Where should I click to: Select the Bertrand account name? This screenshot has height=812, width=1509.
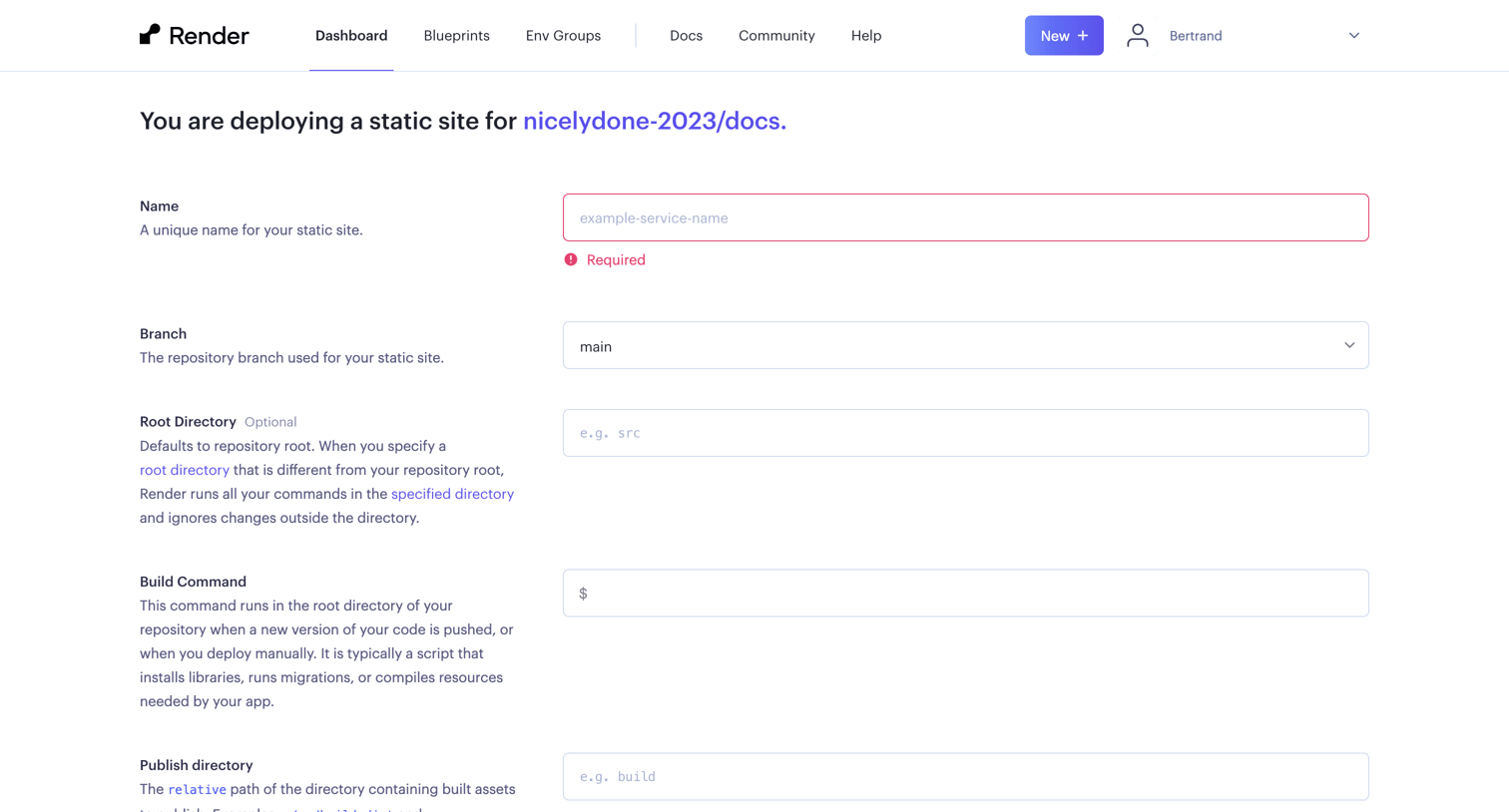(x=1196, y=36)
